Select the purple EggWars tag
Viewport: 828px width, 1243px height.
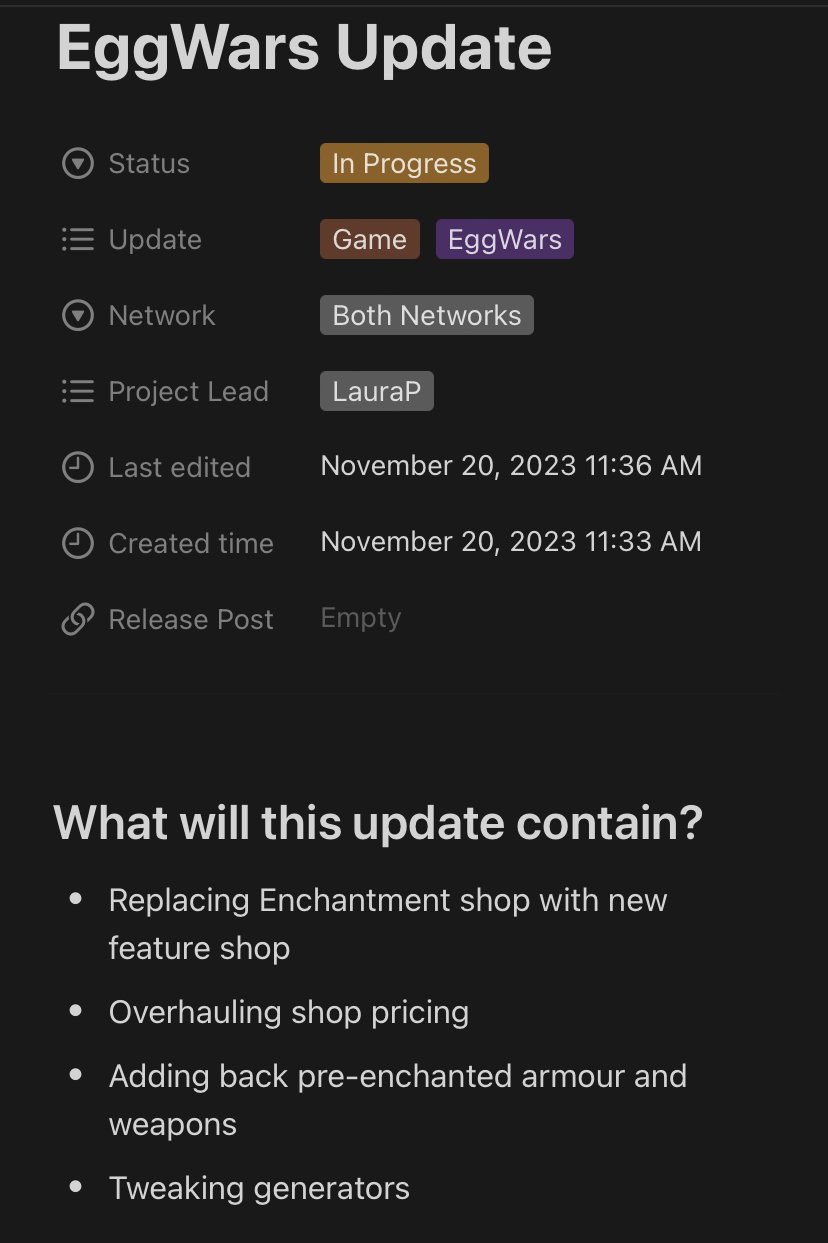tap(505, 239)
